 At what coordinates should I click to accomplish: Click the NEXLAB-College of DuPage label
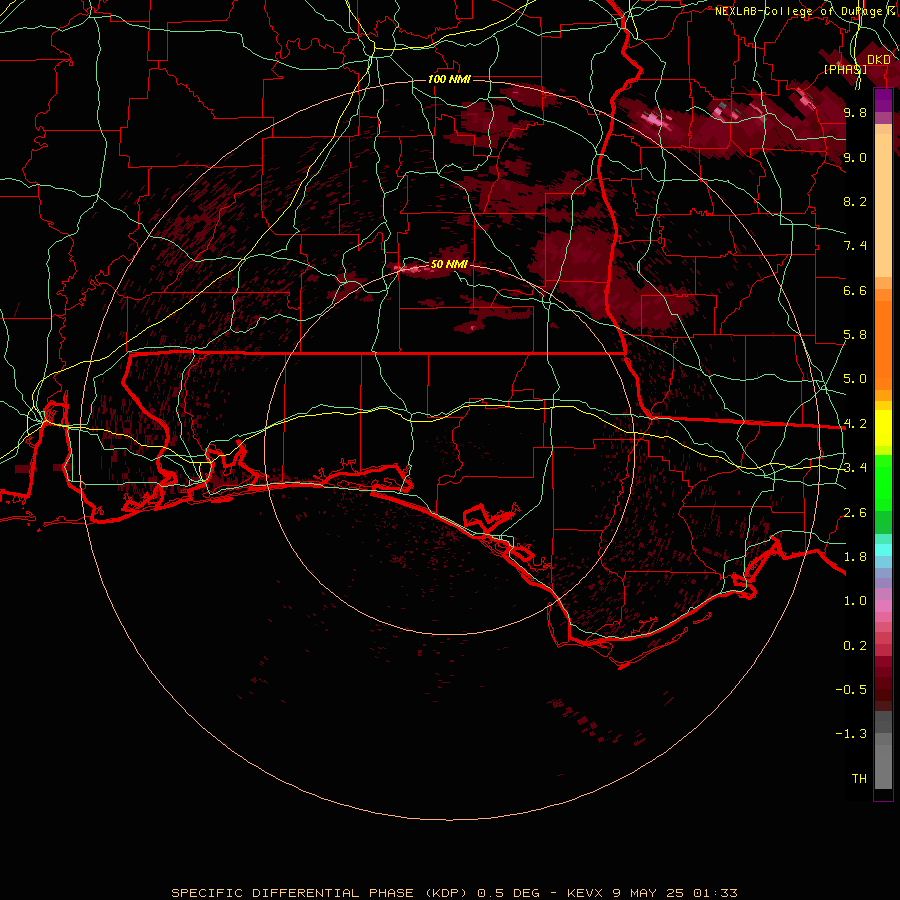click(798, 11)
